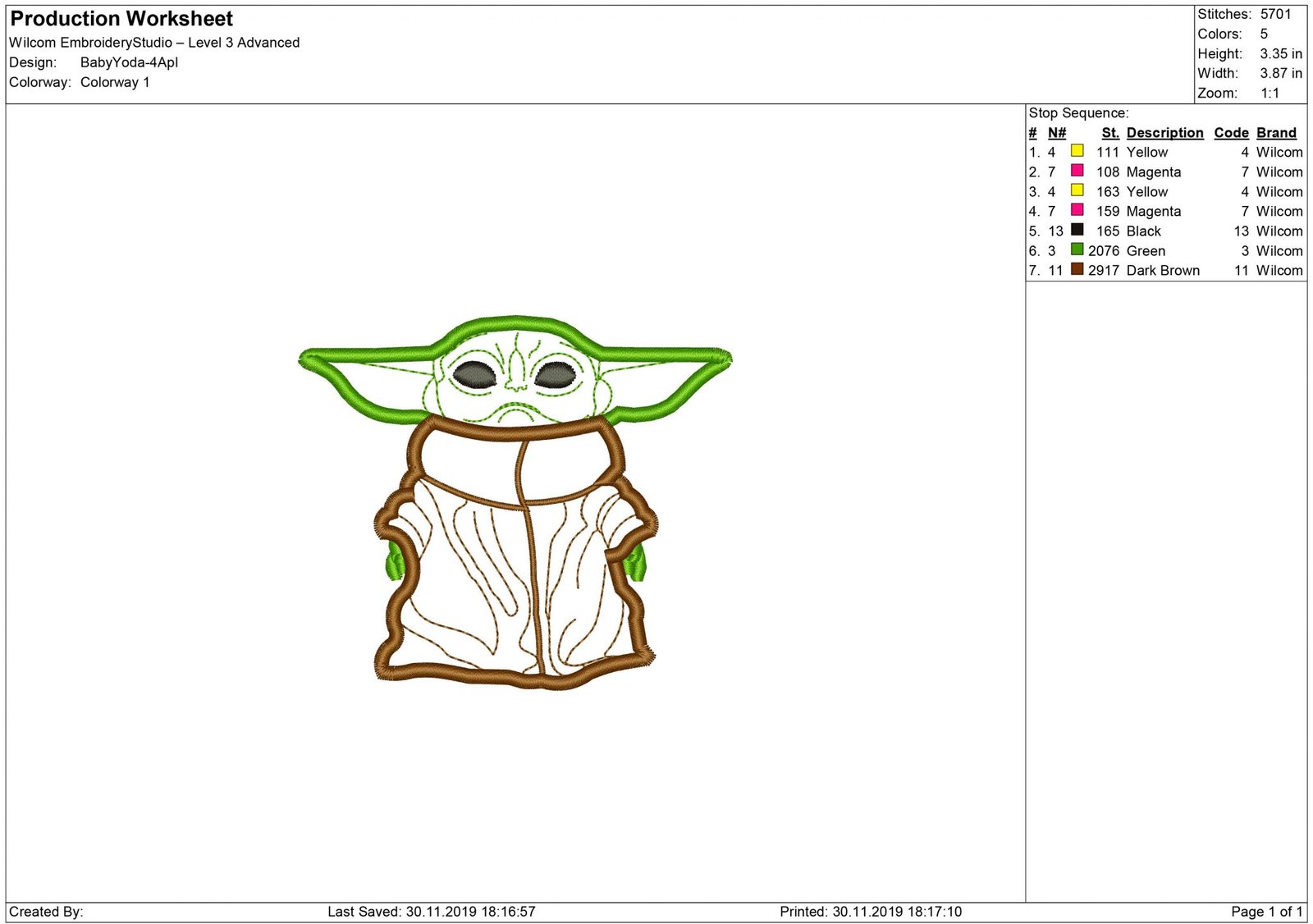
Task: Click stitch count '2917' in Dark Brown row
Action: pos(1104,271)
